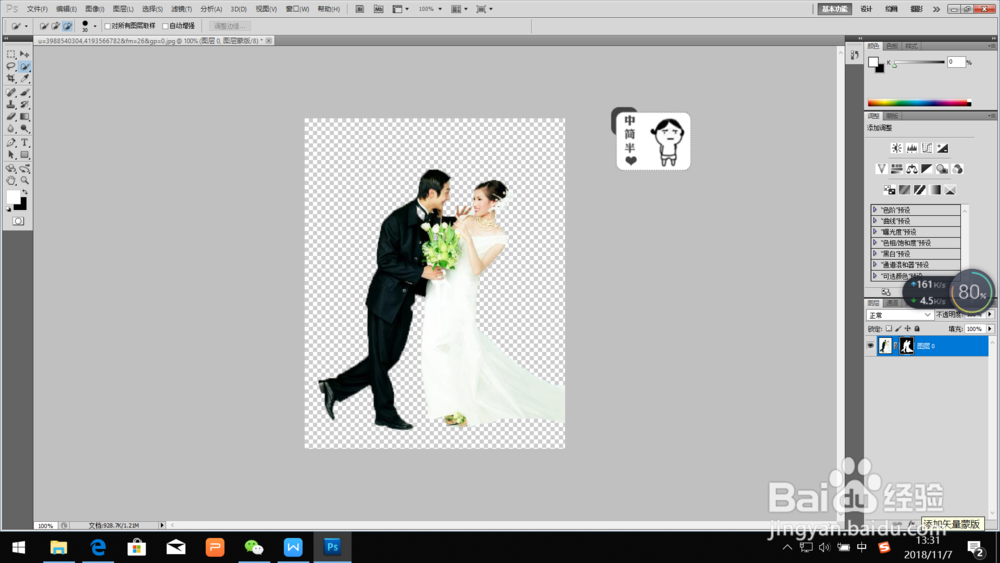Click the 基本功能 workspace button
Image resolution: width=1000 pixels, height=563 pixels.
[835, 9]
